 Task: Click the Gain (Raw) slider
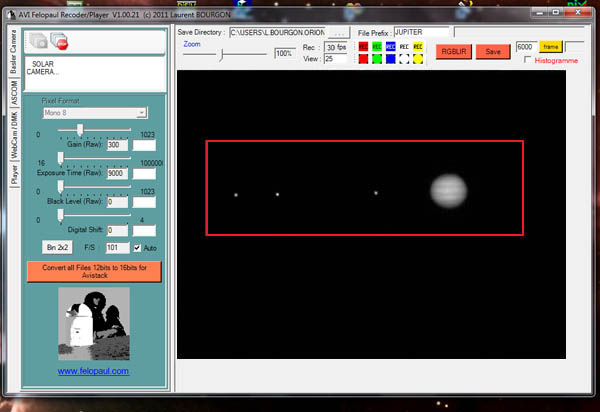79,131
